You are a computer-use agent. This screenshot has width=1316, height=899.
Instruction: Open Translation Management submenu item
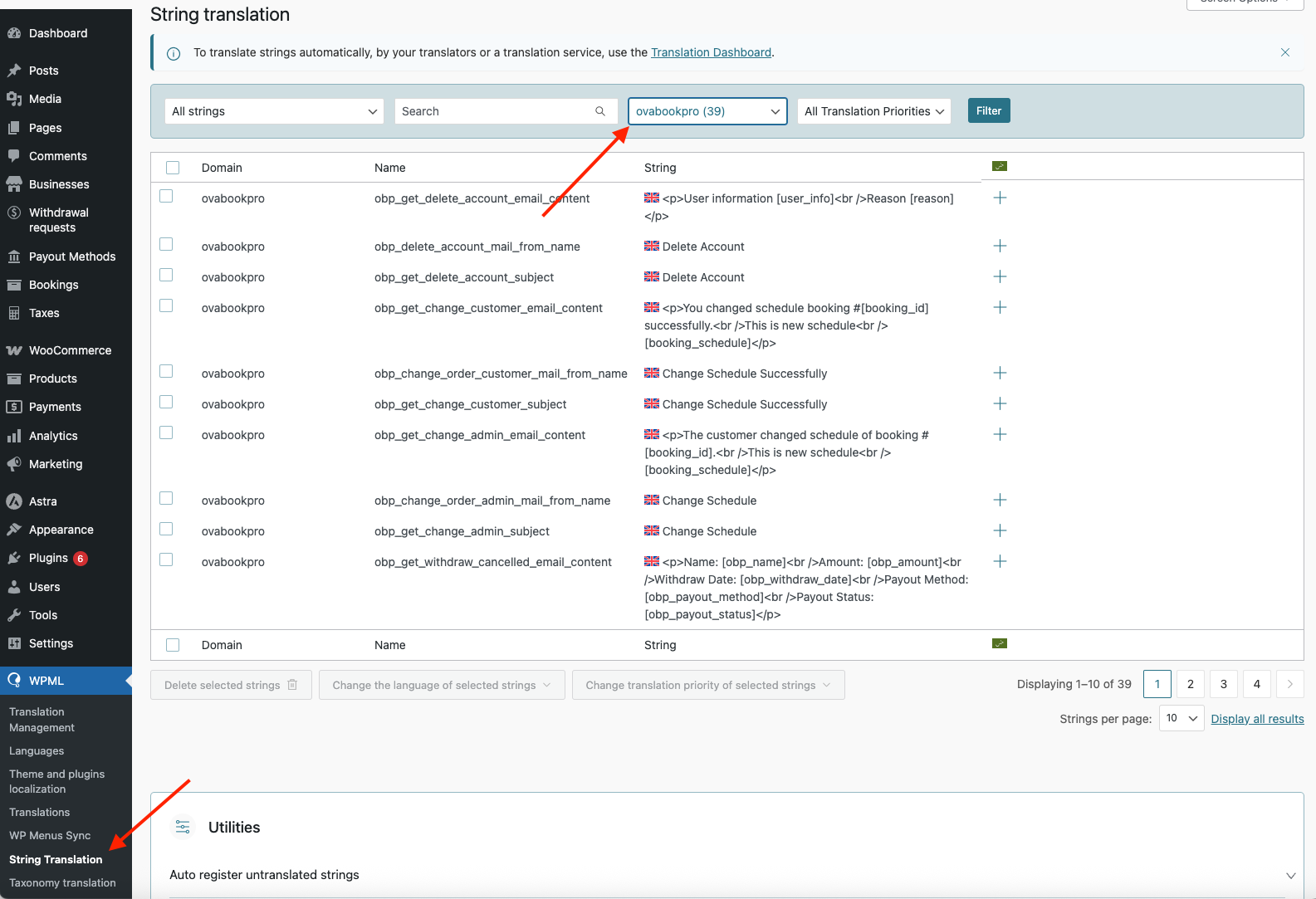[x=42, y=720]
